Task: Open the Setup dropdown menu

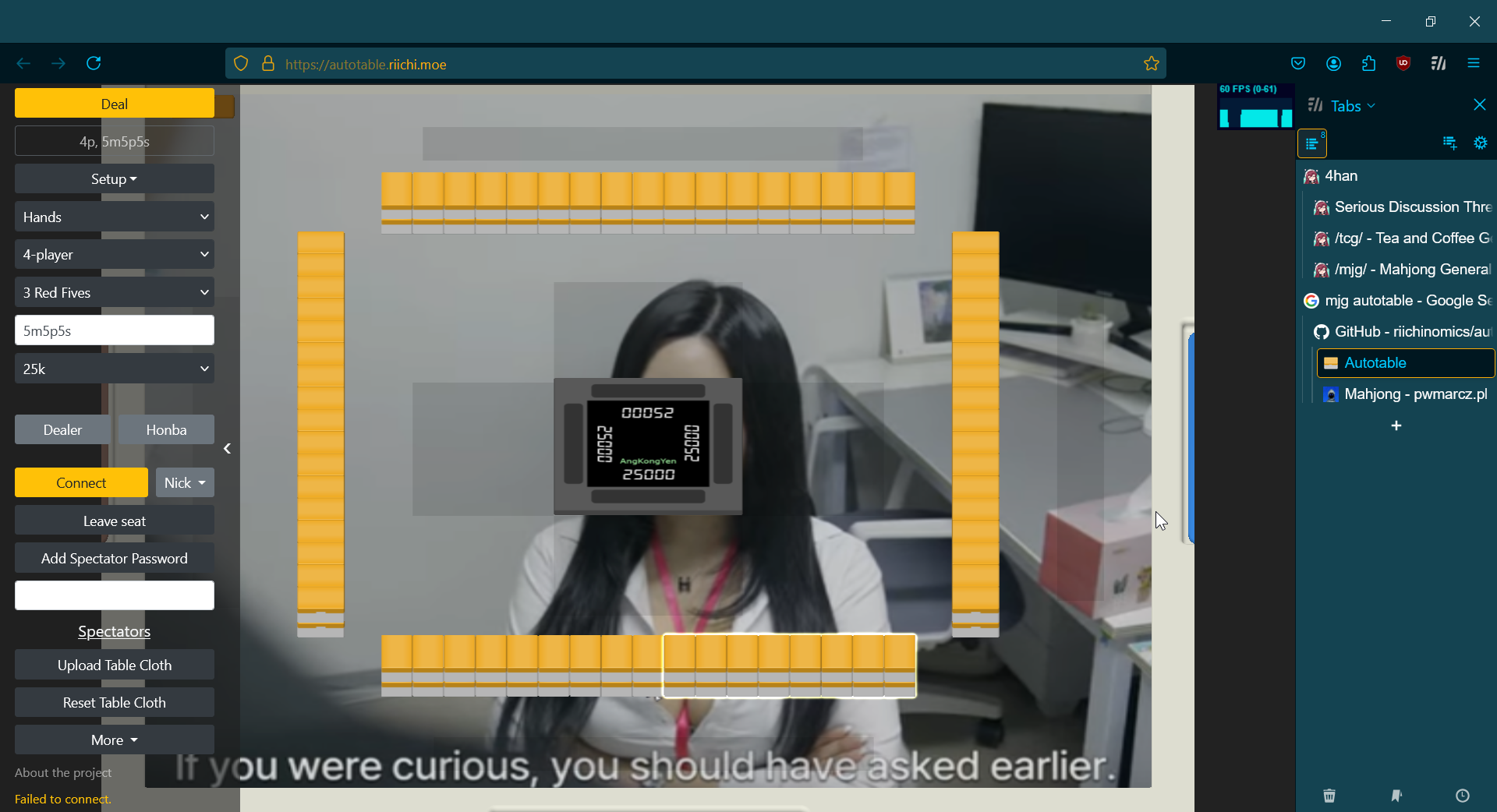Action: (115, 179)
